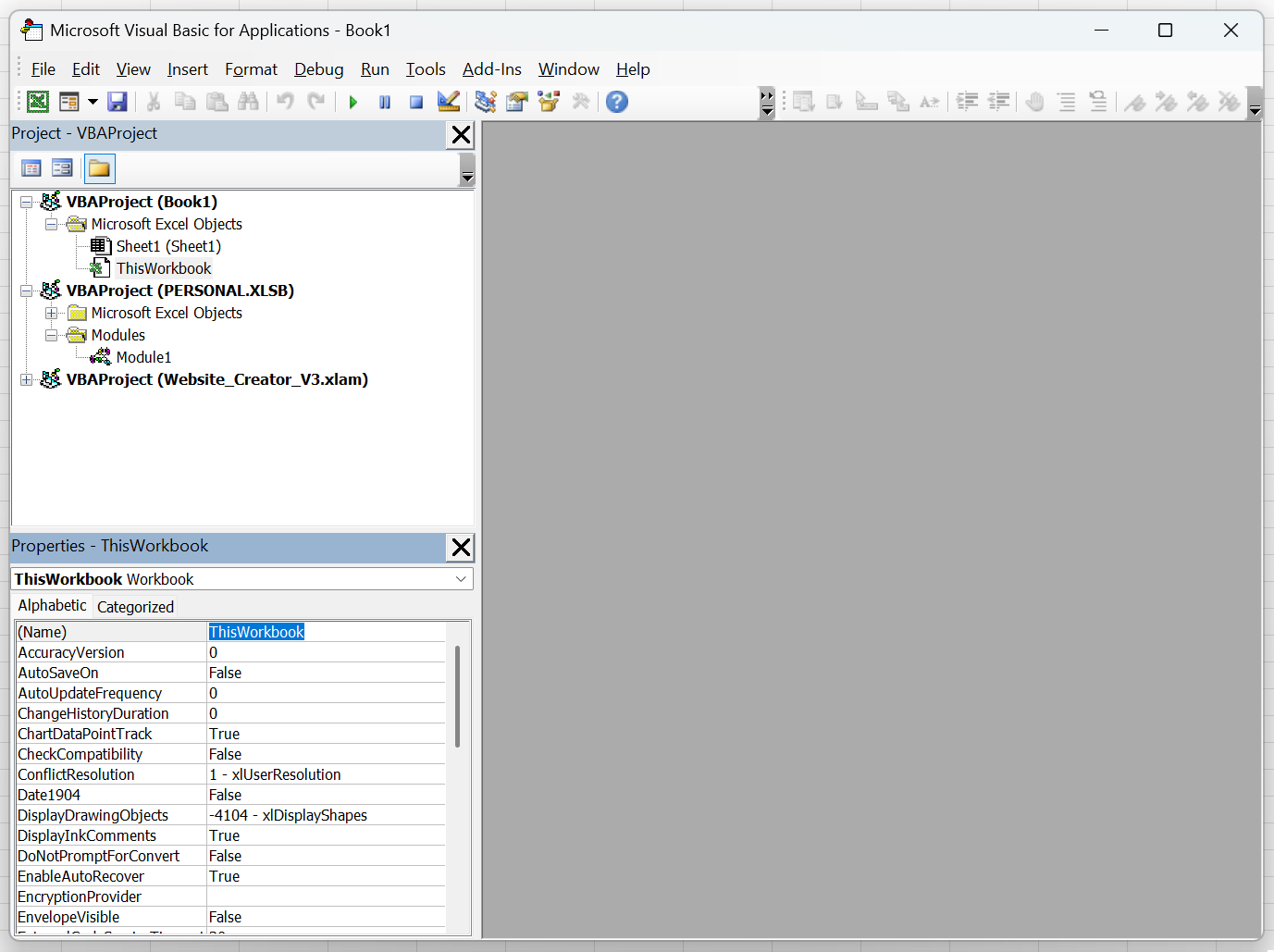Toggle Design Mode in the toolbar
Image resolution: width=1274 pixels, height=952 pixels.
click(449, 102)
